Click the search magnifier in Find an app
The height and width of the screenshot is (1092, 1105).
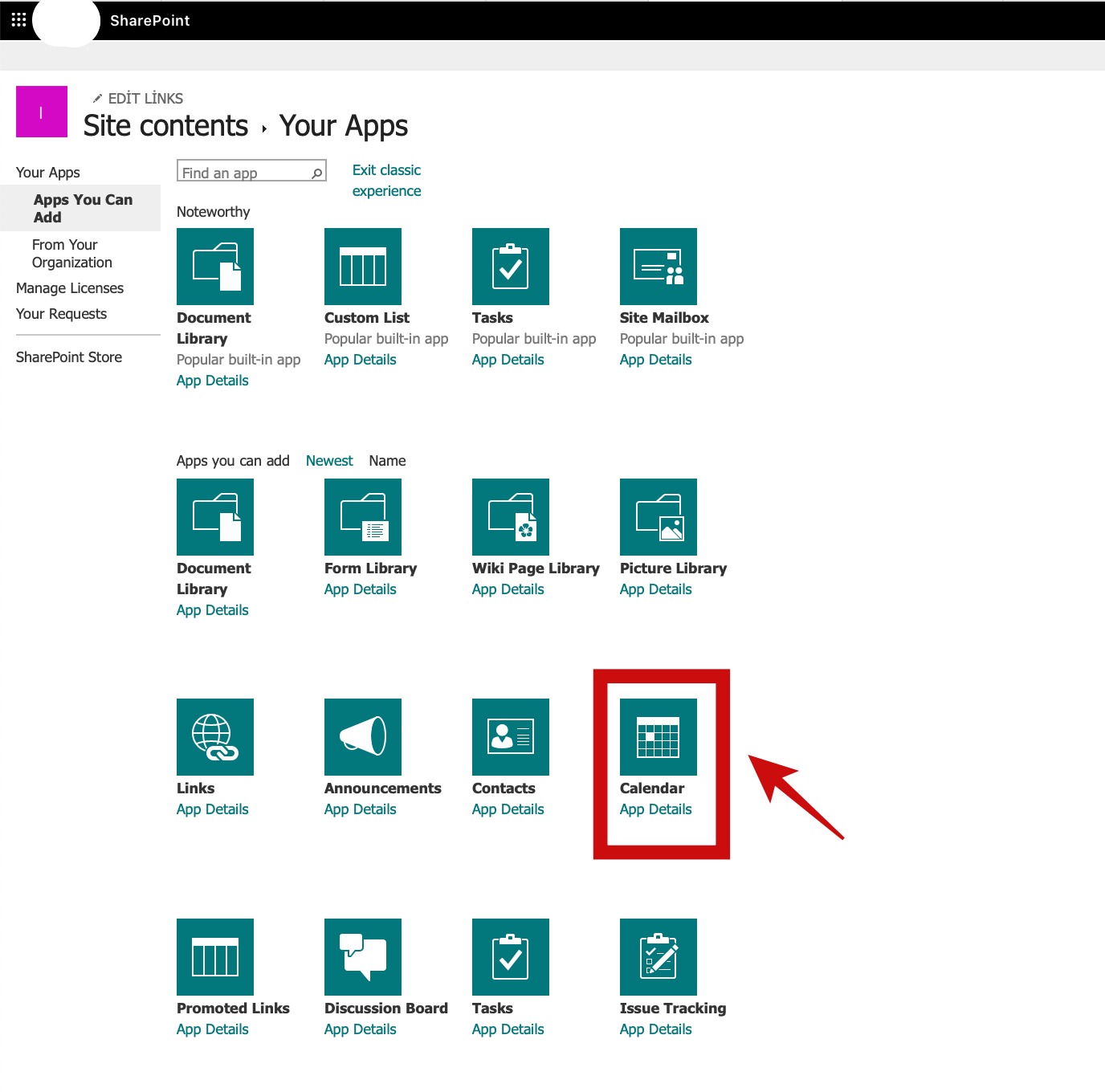pos(317,173)
